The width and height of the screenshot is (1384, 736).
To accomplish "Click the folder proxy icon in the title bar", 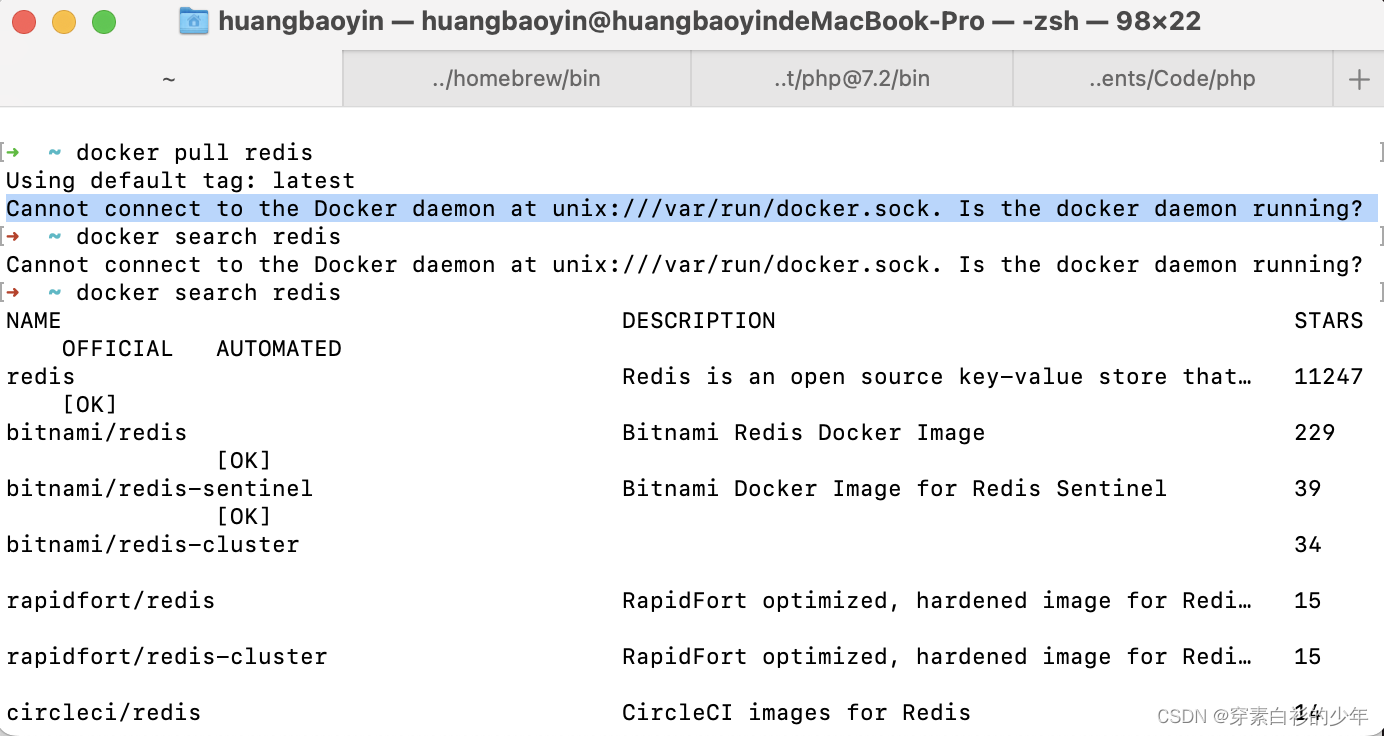I will (195, 19).
